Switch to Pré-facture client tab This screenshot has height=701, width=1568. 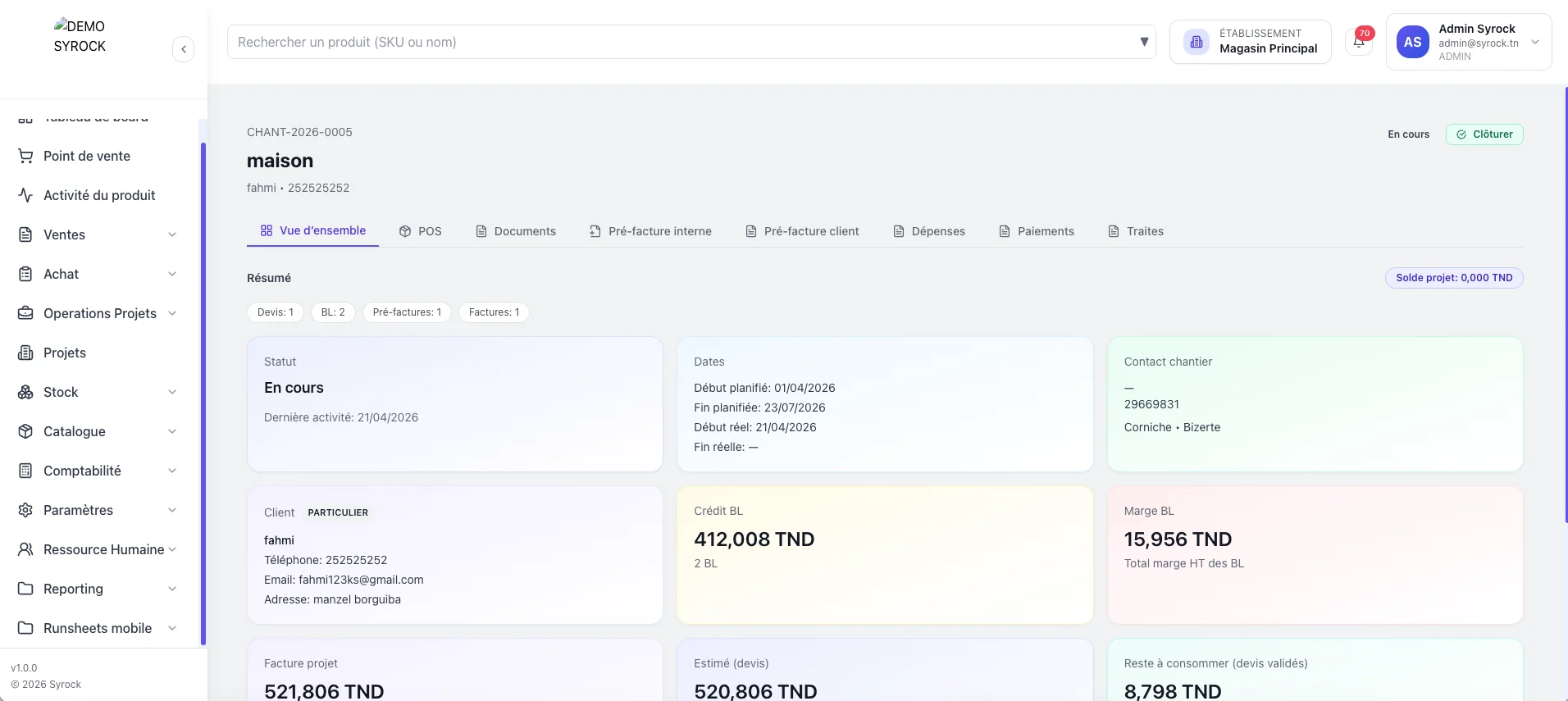tap(802, 231)
